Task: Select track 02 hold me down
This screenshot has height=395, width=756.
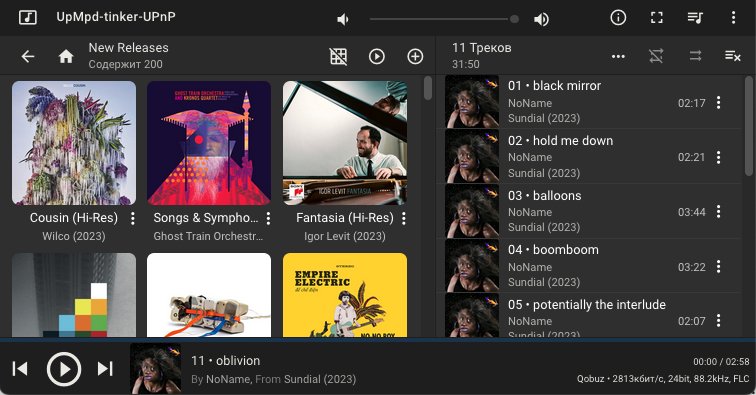Action: pyautogui.click(x=588, y=156)
